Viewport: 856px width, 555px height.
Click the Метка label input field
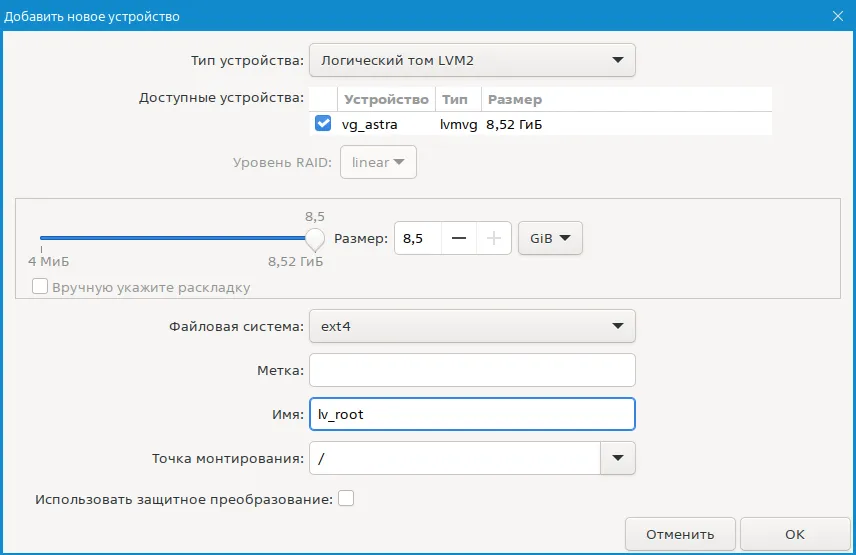click(472, 370)
